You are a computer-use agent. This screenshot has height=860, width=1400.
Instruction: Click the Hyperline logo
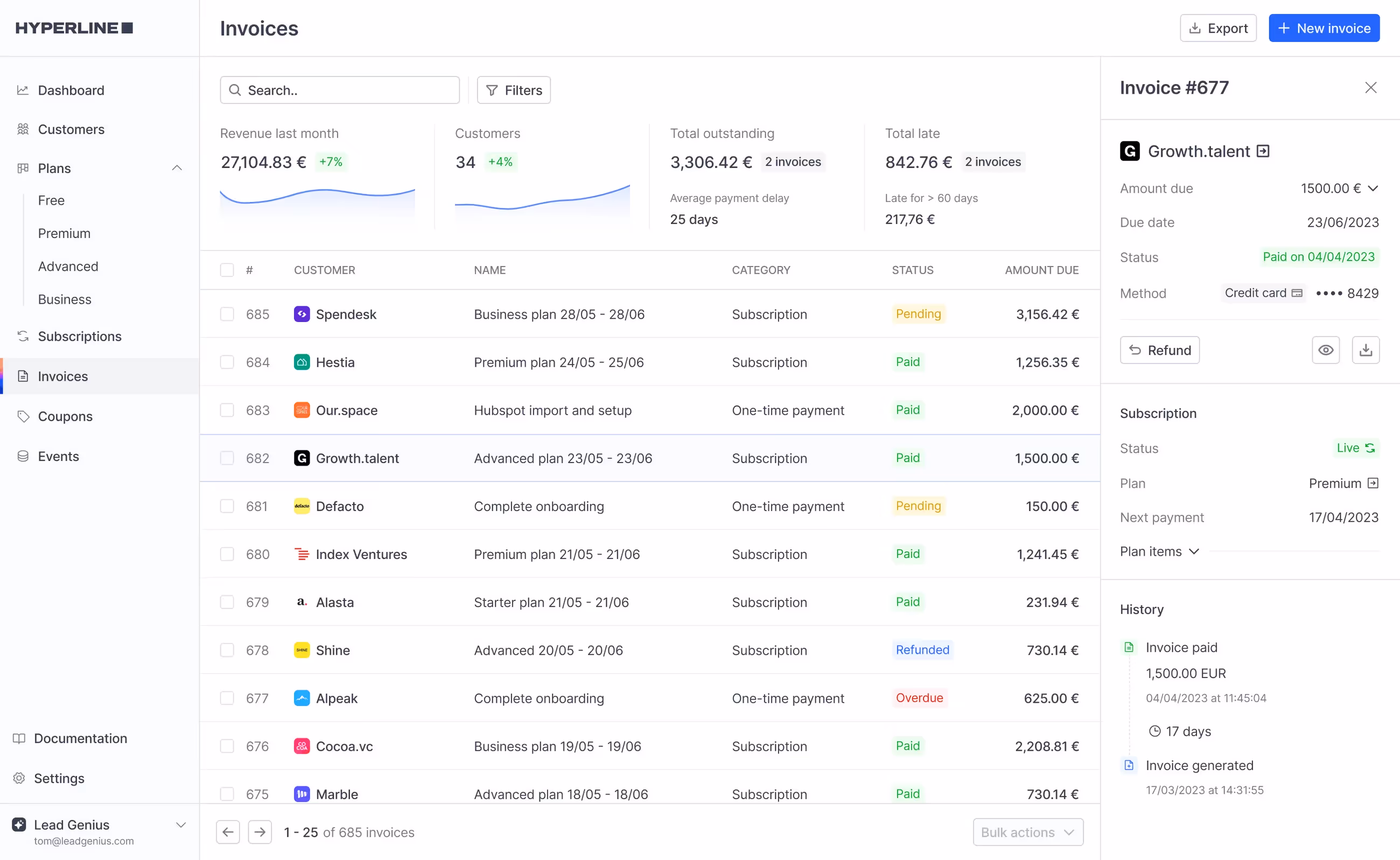[x=73, y=27]
